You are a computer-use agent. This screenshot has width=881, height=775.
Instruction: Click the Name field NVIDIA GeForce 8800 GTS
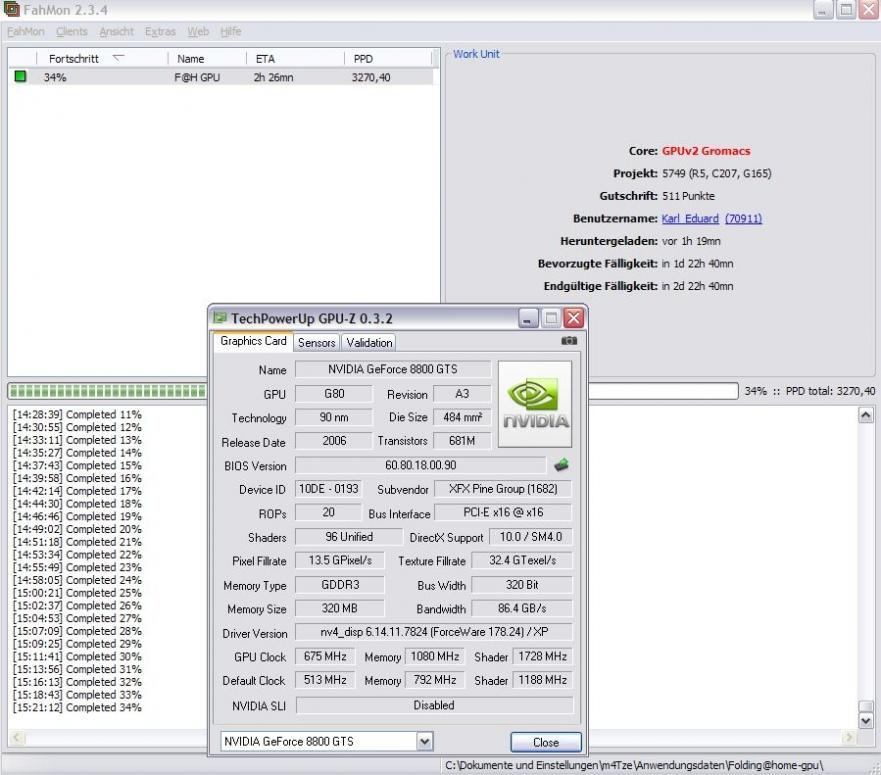tap(393, 369)
